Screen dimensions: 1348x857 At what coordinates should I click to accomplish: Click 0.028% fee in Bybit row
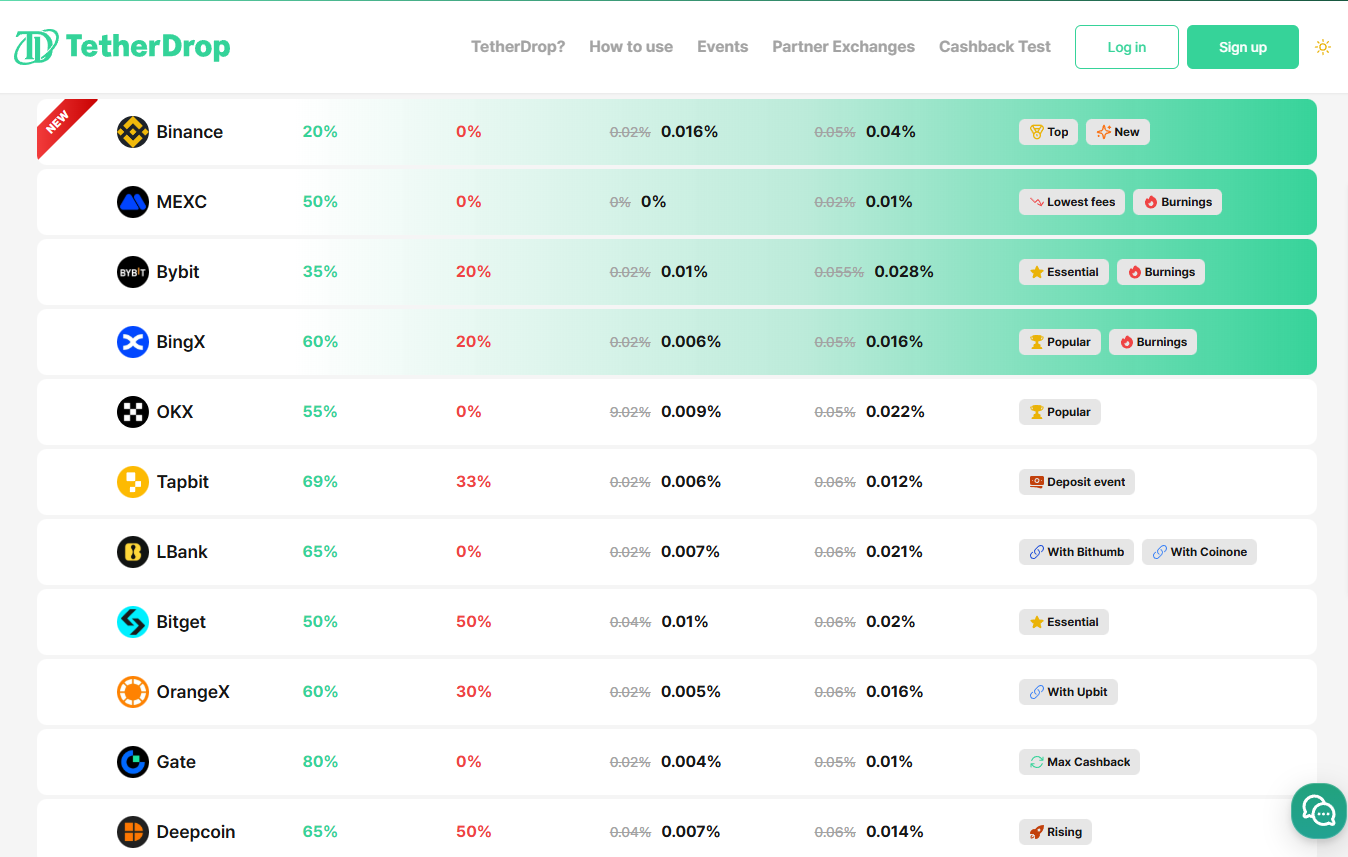(904, 272)
